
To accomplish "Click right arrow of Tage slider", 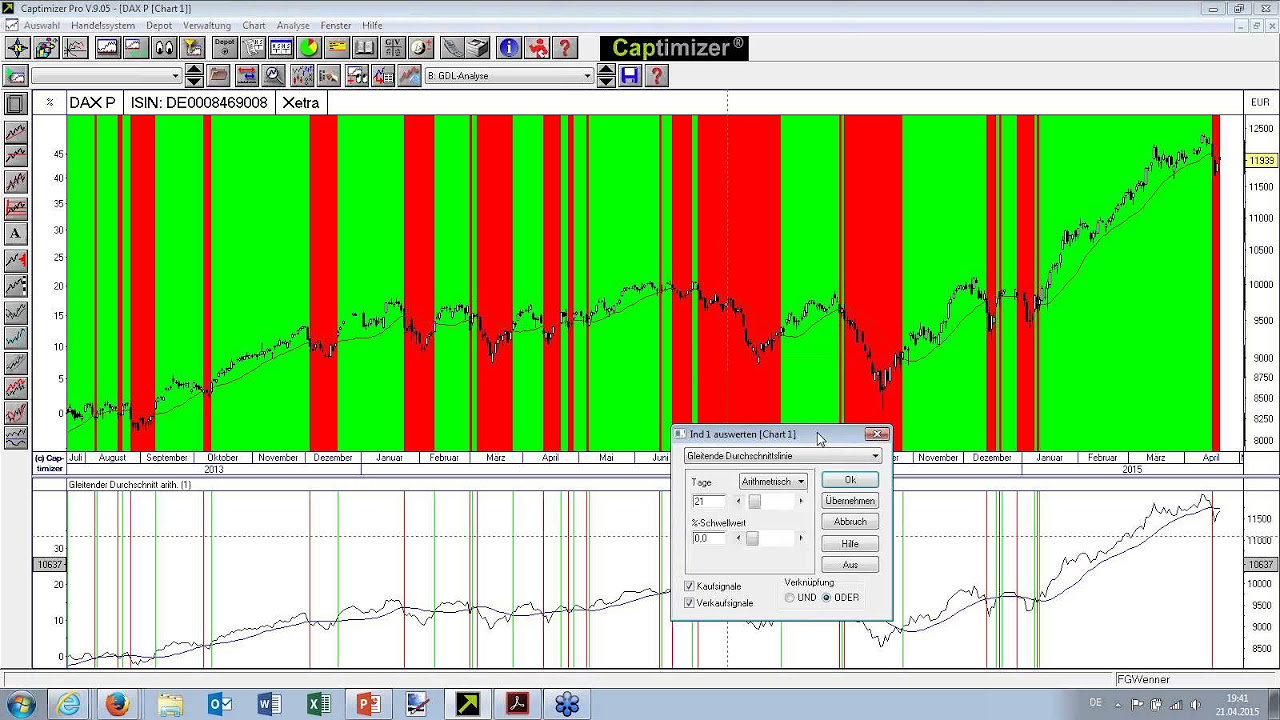I will (x=800, y=501).
